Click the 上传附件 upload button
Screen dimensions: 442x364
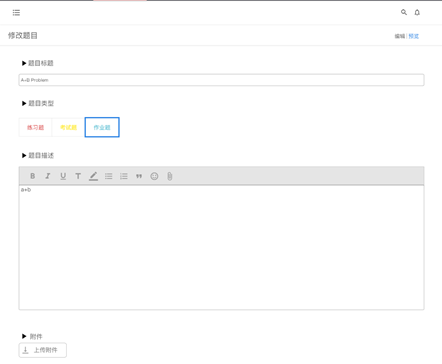point(43,350)
